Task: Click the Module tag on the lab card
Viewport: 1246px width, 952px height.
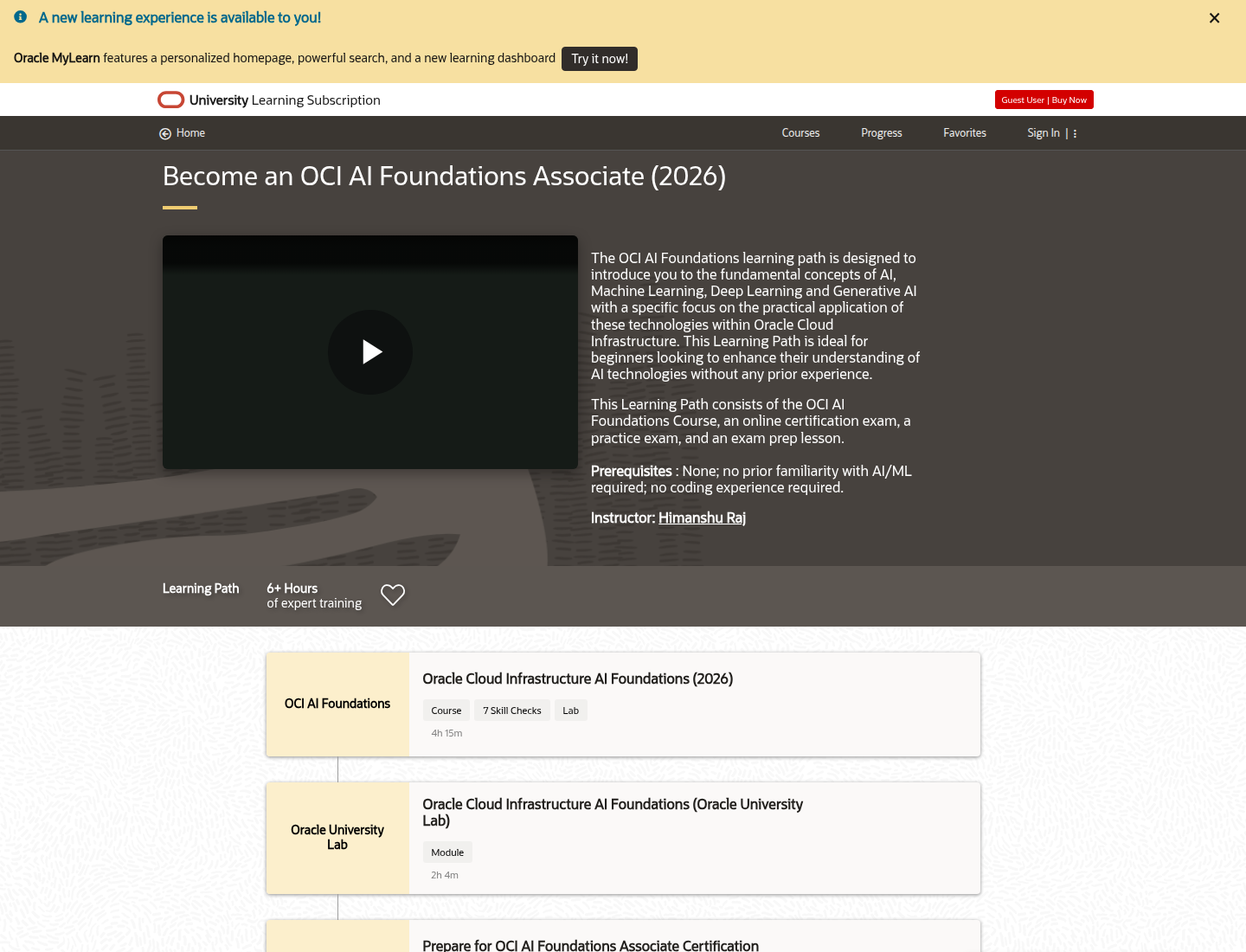Action: click(447, 852)
